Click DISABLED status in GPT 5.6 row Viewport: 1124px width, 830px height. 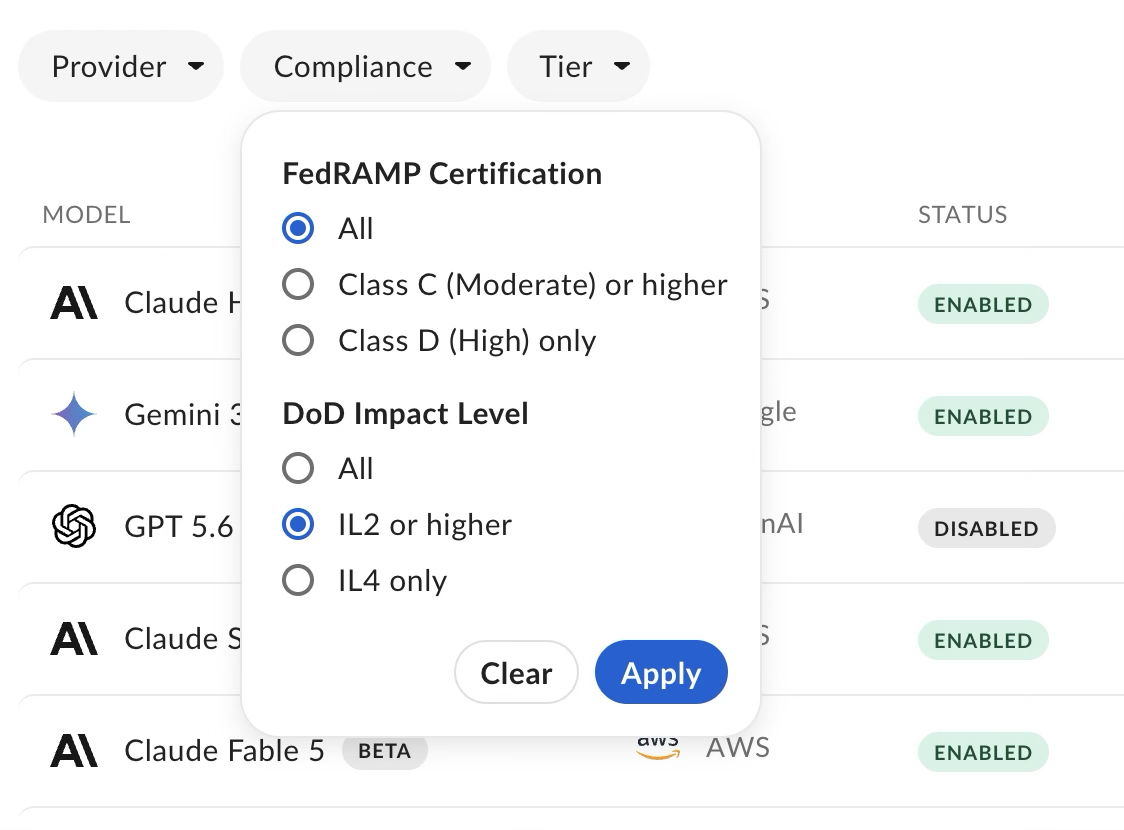pyautogui.click(x=986, y=528)
